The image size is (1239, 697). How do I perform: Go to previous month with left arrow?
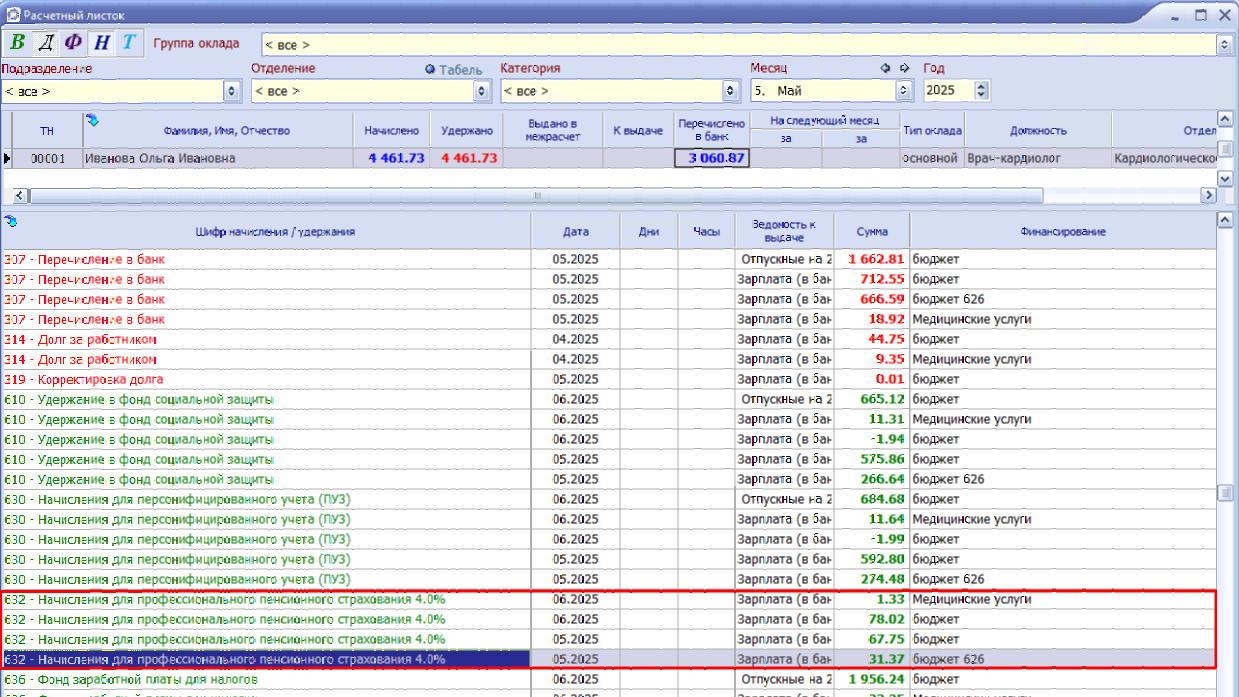(885, 68)
